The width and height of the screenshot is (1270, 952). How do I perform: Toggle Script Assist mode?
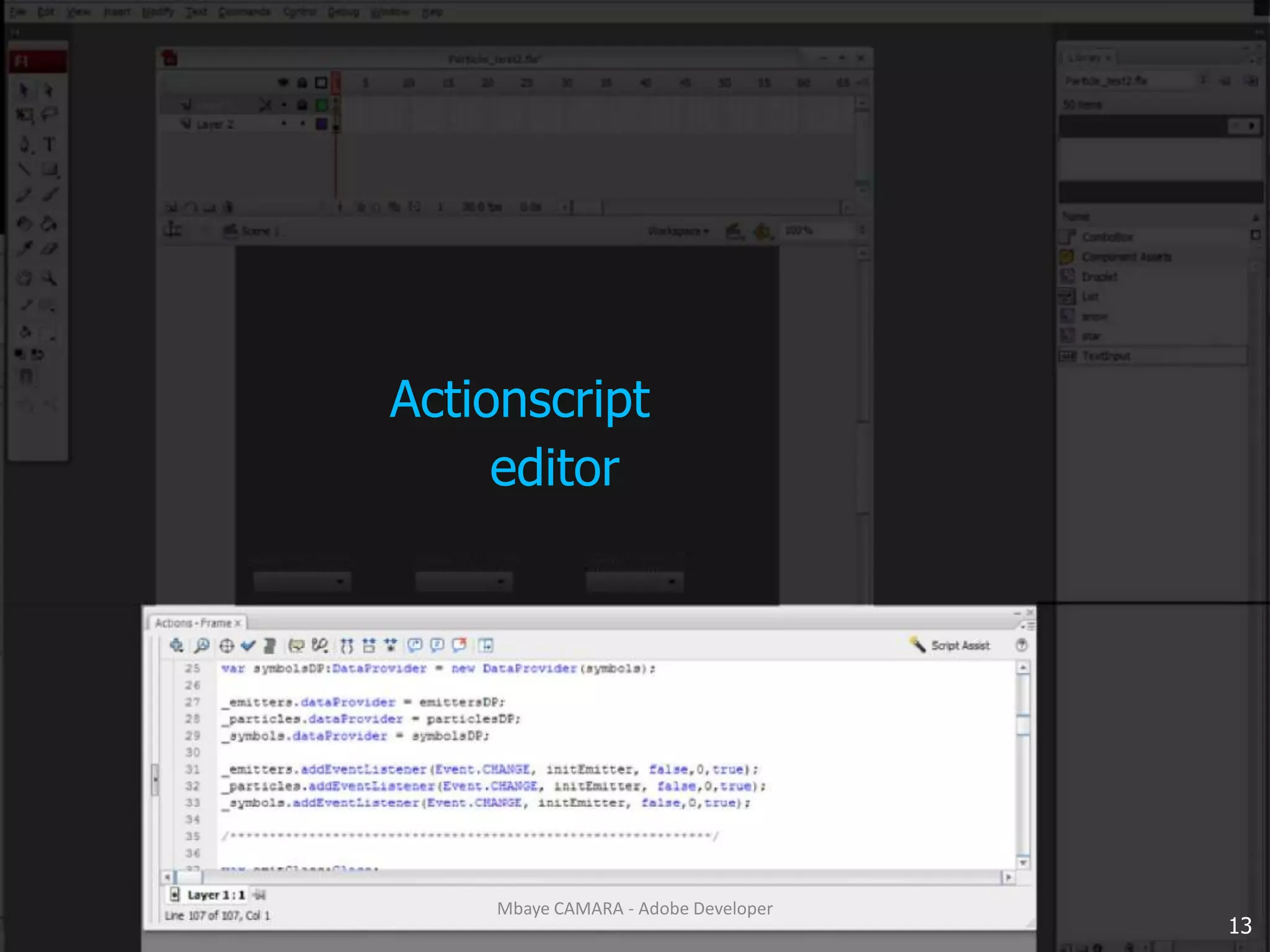tap(949, 645)
